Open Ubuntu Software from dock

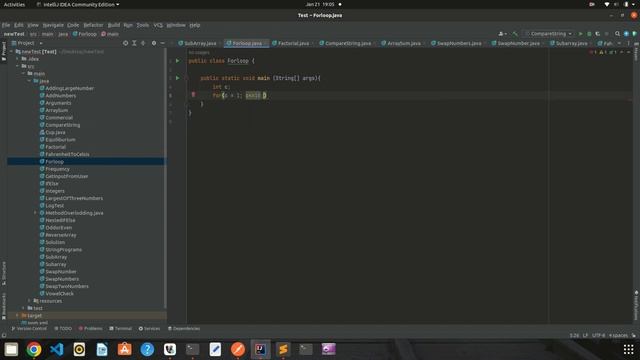click(x=124, y=349)
